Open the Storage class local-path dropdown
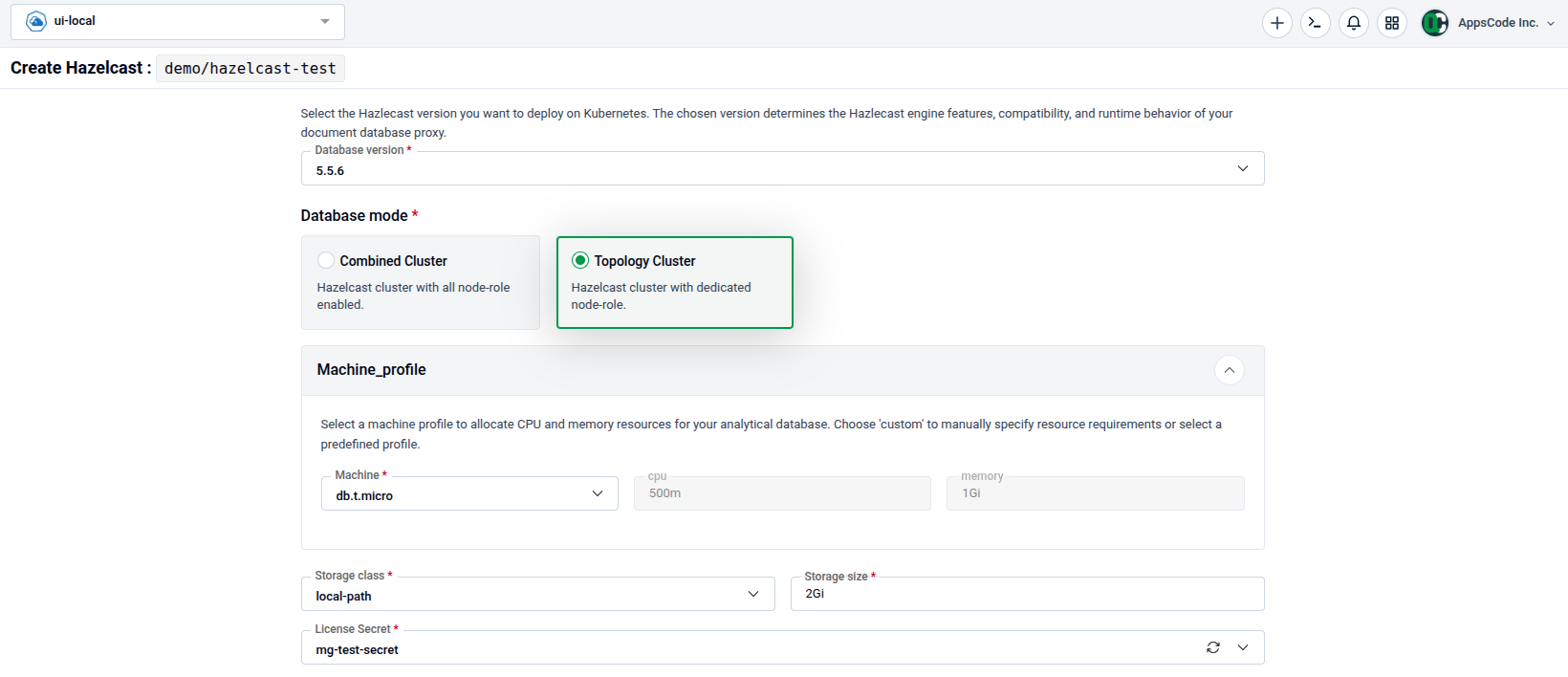The image size is (1568, 677). [x=537, y=594]
